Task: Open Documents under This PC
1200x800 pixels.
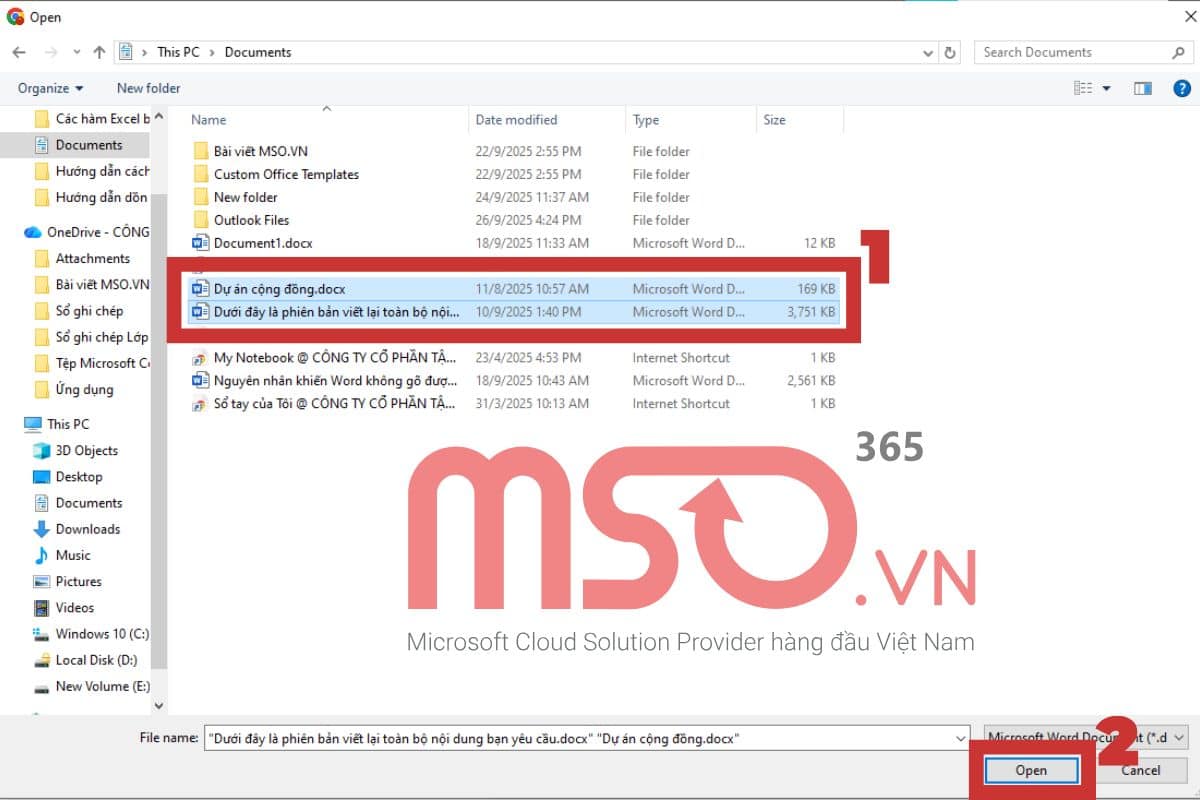Action: (x=78, y=503)
